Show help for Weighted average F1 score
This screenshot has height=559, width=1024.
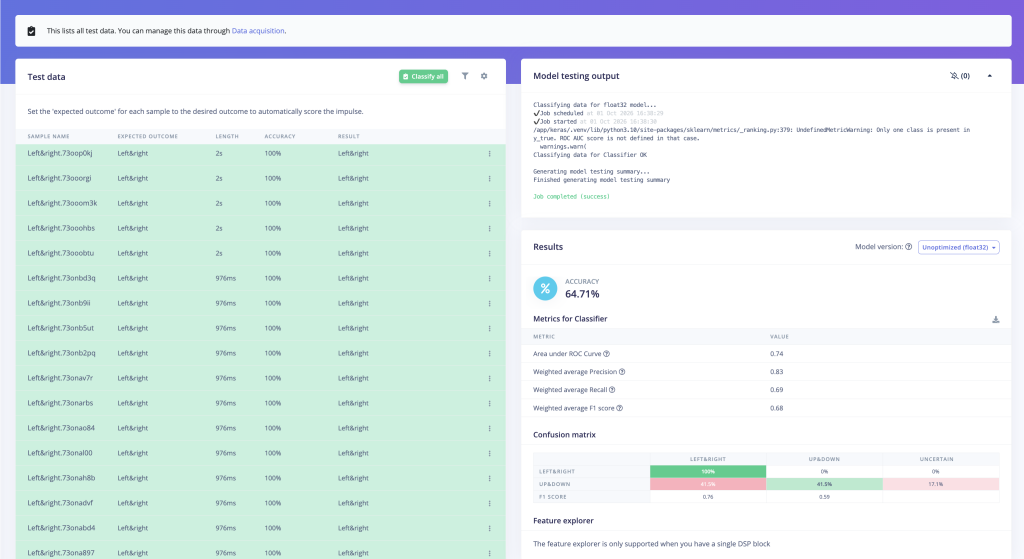pyautogui.click(x=620, y=408)
